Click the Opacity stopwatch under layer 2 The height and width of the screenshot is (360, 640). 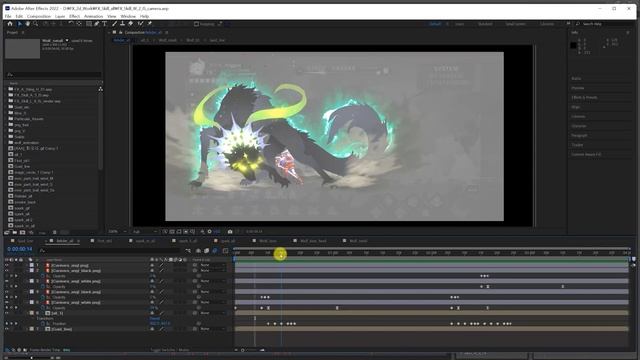pos(42,276)
